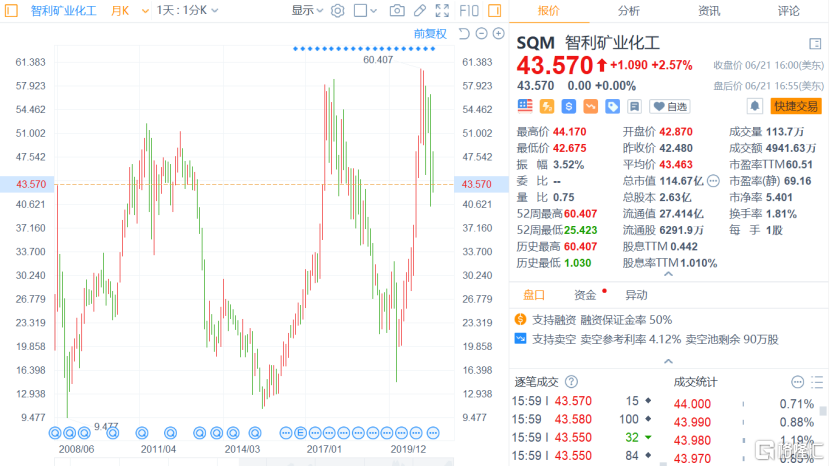The width and height of the screenshot is (830, 467).
Task: Click the 历史最低 1.030 value
Action: (x=578, y=263)
